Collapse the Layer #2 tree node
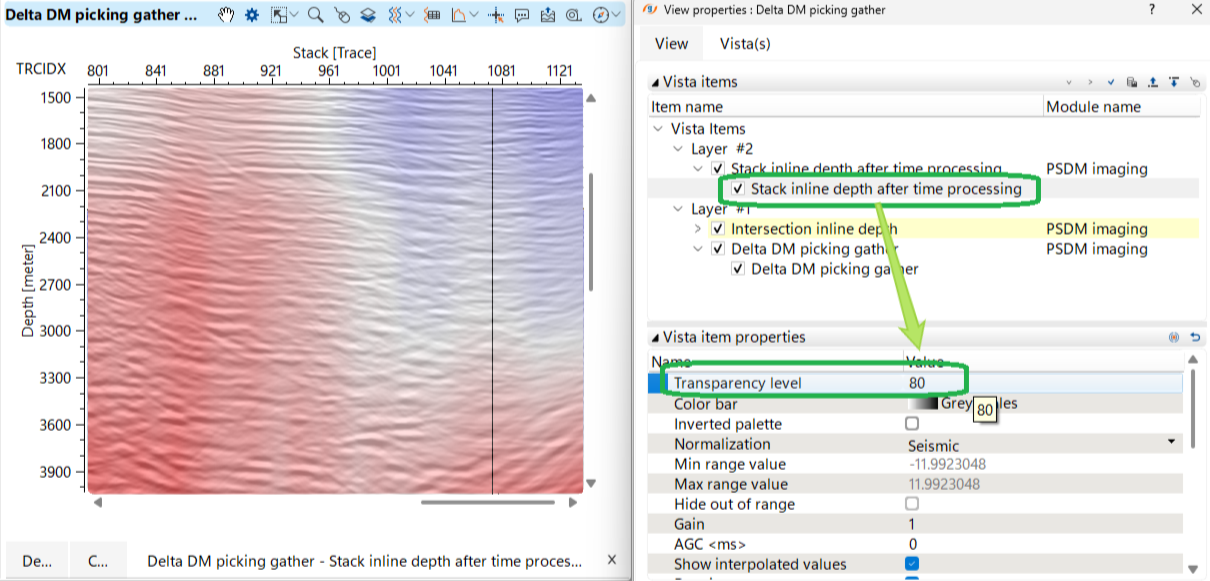The height and width of the screenshot is (581, 1210). [x=678, y=149]
